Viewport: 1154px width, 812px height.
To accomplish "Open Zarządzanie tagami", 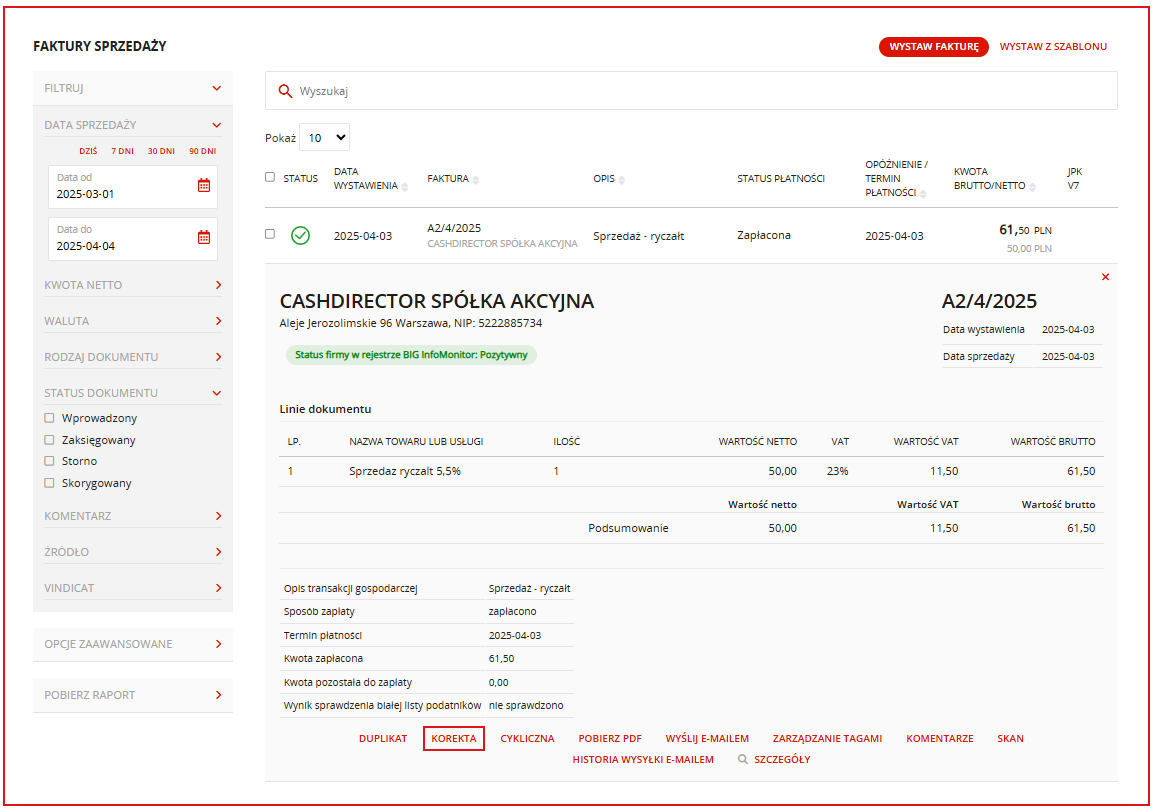I will coord(827,738).
